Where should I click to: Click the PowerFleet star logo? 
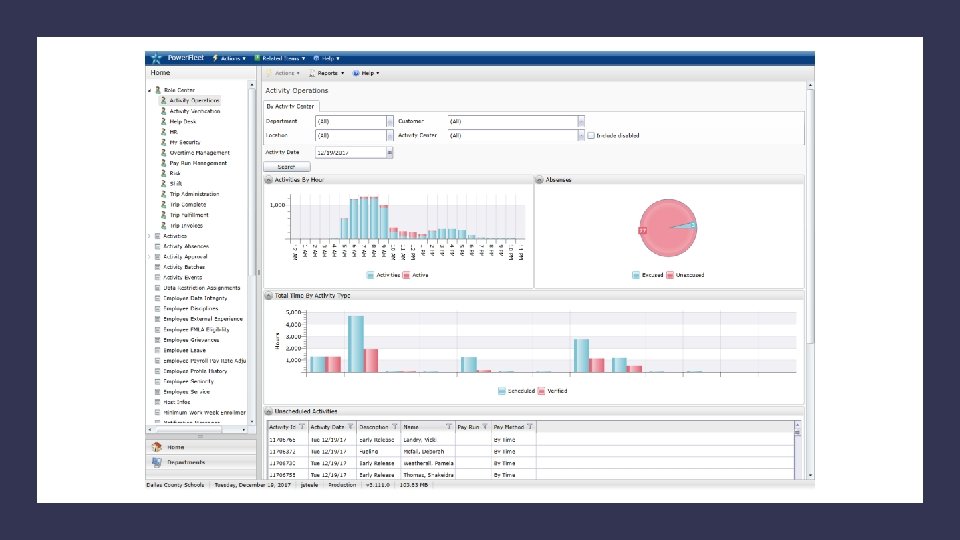(x=156, y=58)
